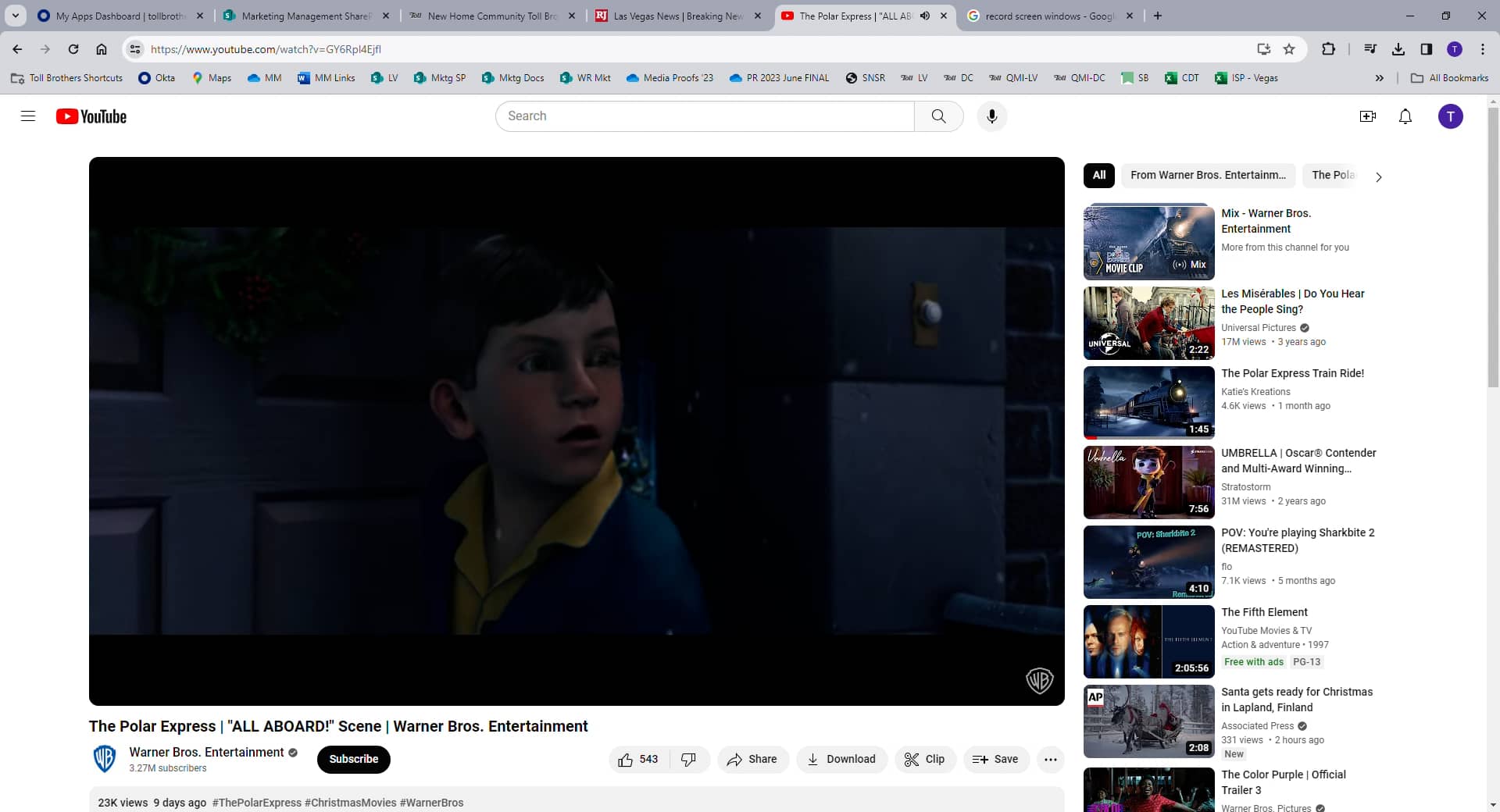1500x812 pixels.
Task: Click the chevron to show more filter chips
Action: point(1379,177)
